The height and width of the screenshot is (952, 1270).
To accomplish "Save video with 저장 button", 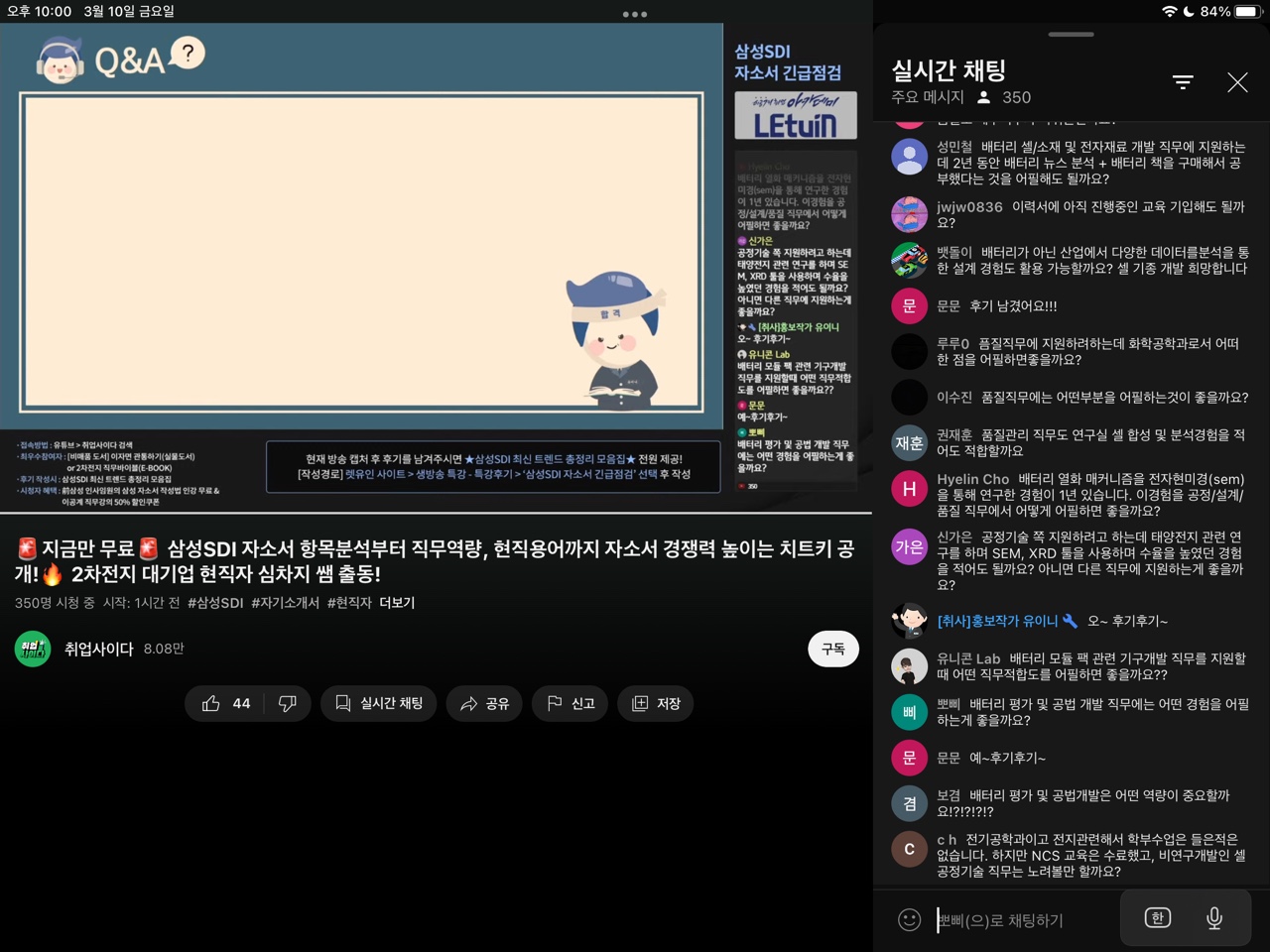I will pyautogui.click(x=656, y=703).
